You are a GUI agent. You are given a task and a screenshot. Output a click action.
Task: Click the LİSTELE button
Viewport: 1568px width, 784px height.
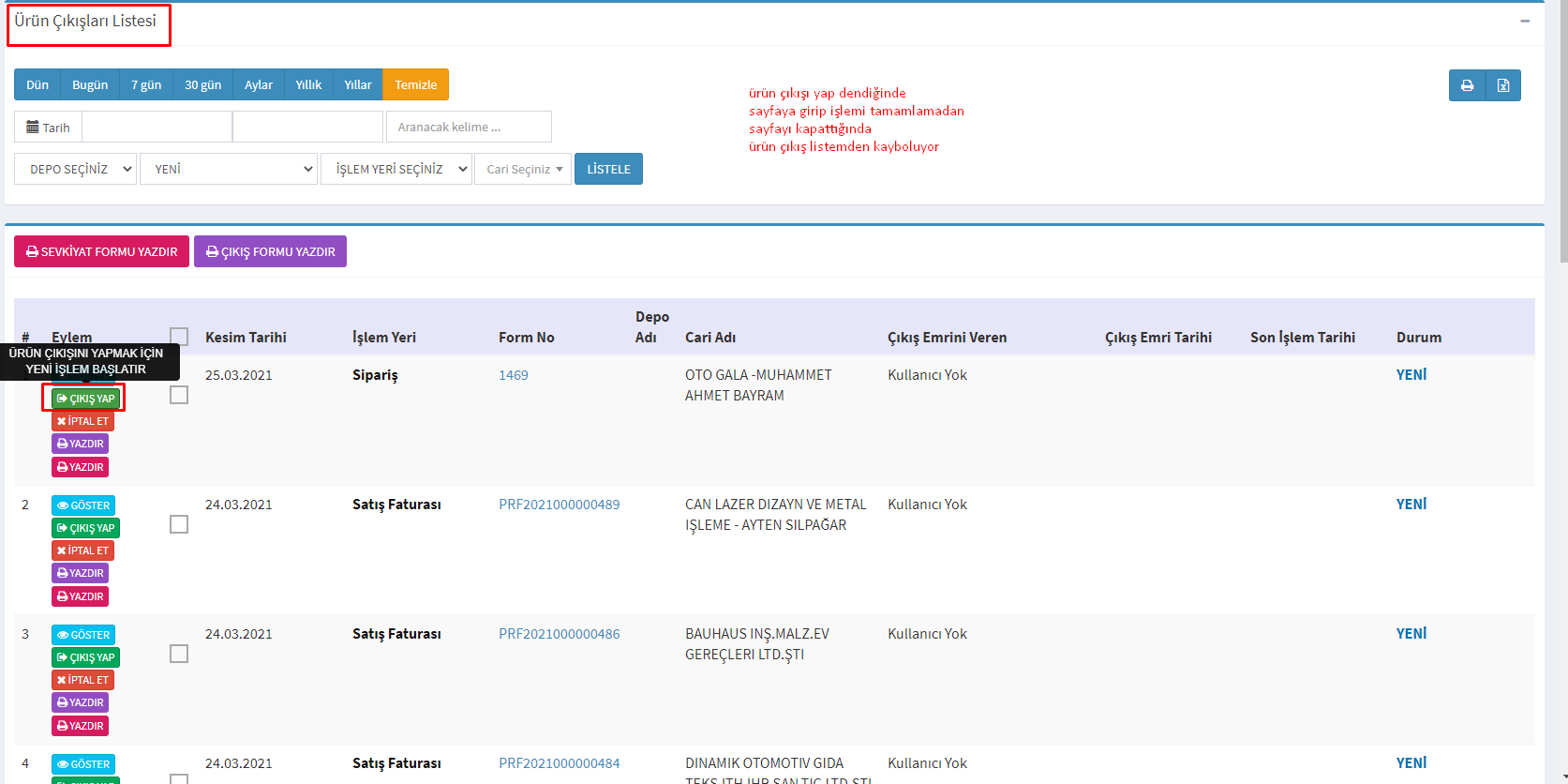point(608,169)
